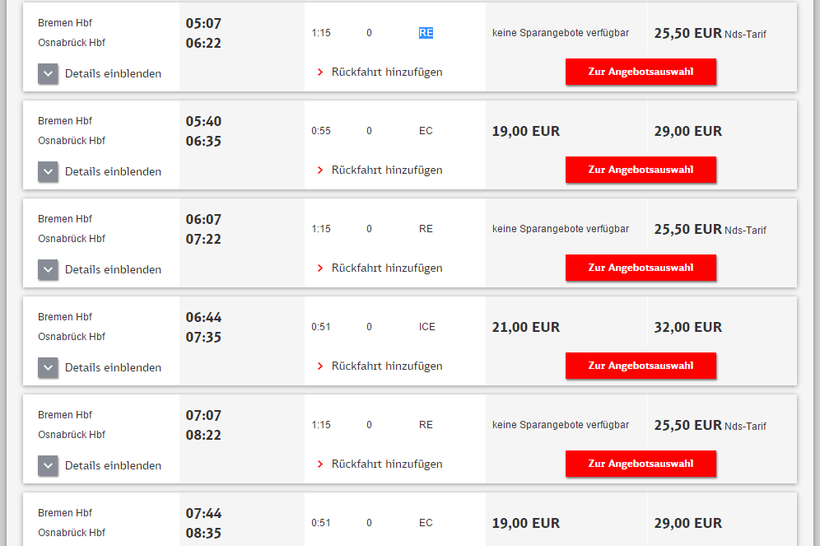Viewport: 820px width, 546px height.
Task: Click the 21,00 EUR ICE saver price
Action: (x=526, y=327)
